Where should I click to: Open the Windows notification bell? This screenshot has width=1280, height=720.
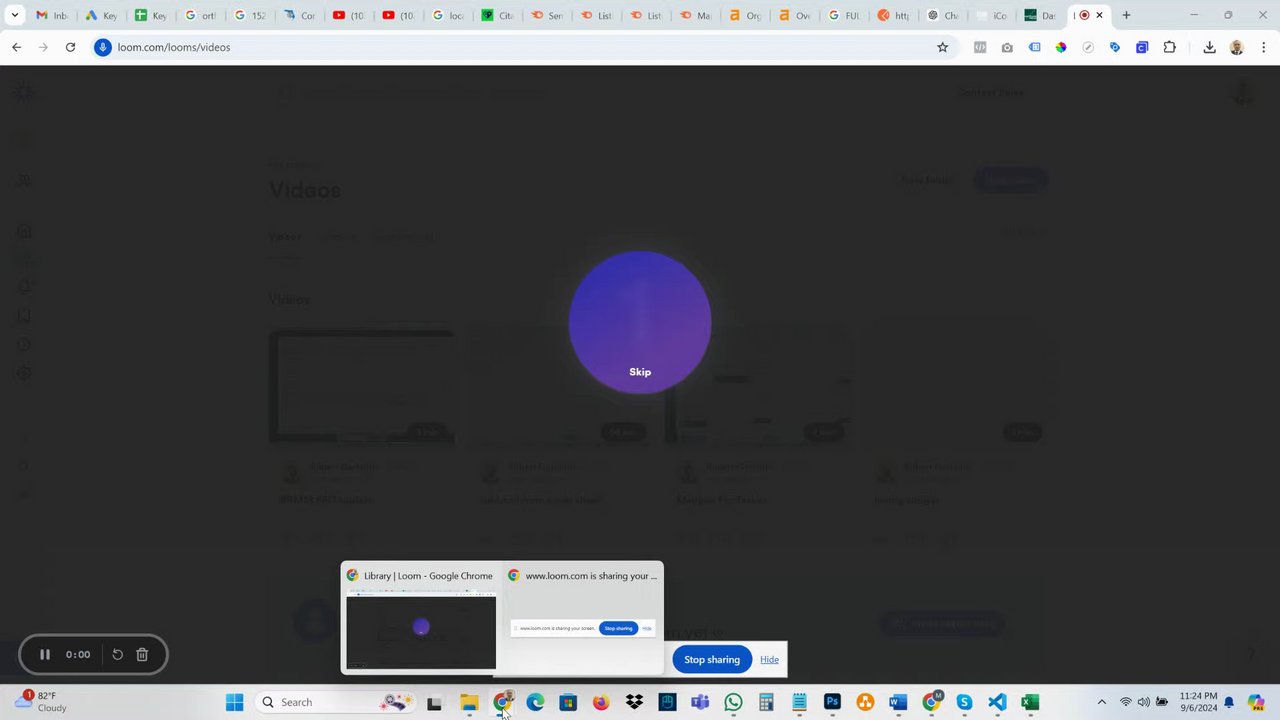tap(1229, 702)
